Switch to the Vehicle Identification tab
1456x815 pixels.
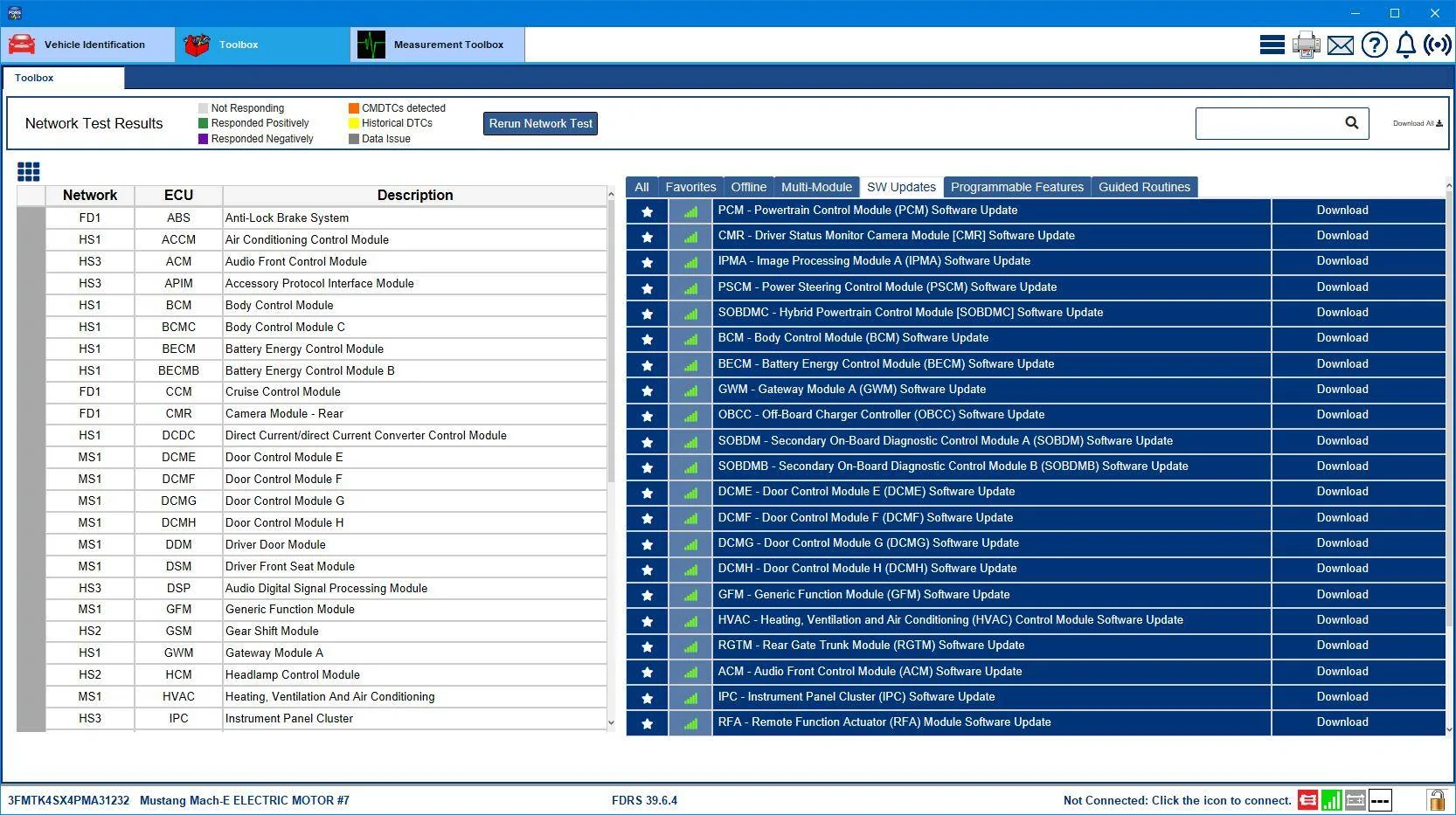87,45
